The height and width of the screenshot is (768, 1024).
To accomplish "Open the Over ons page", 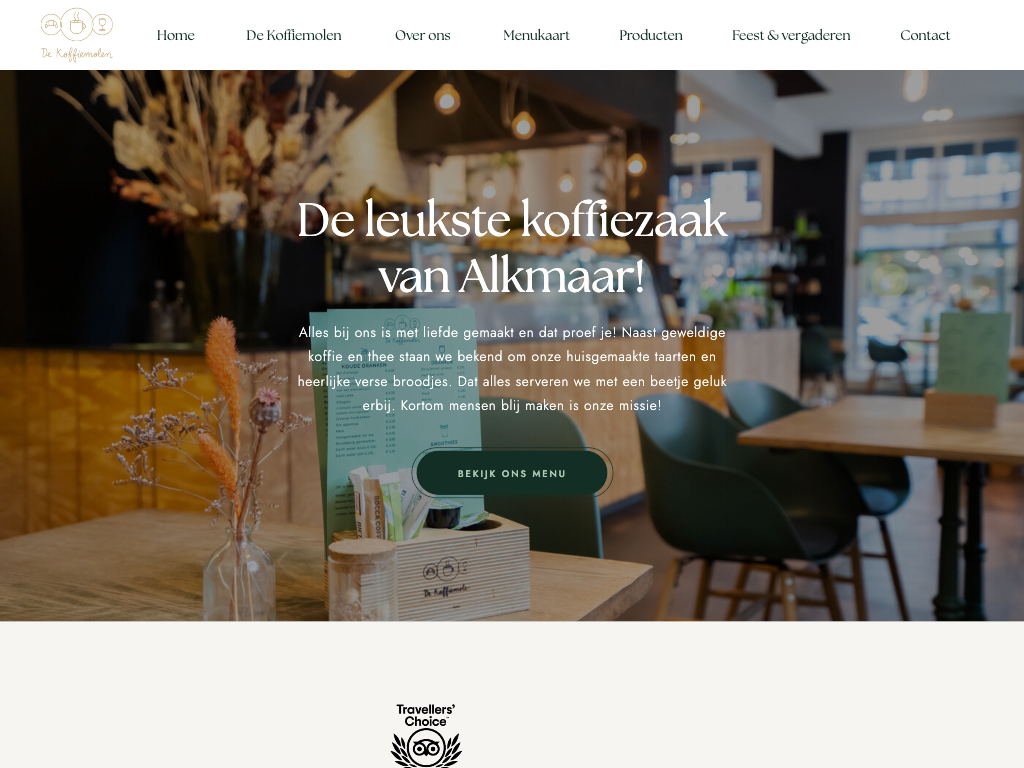I will (x=423, y=35).
